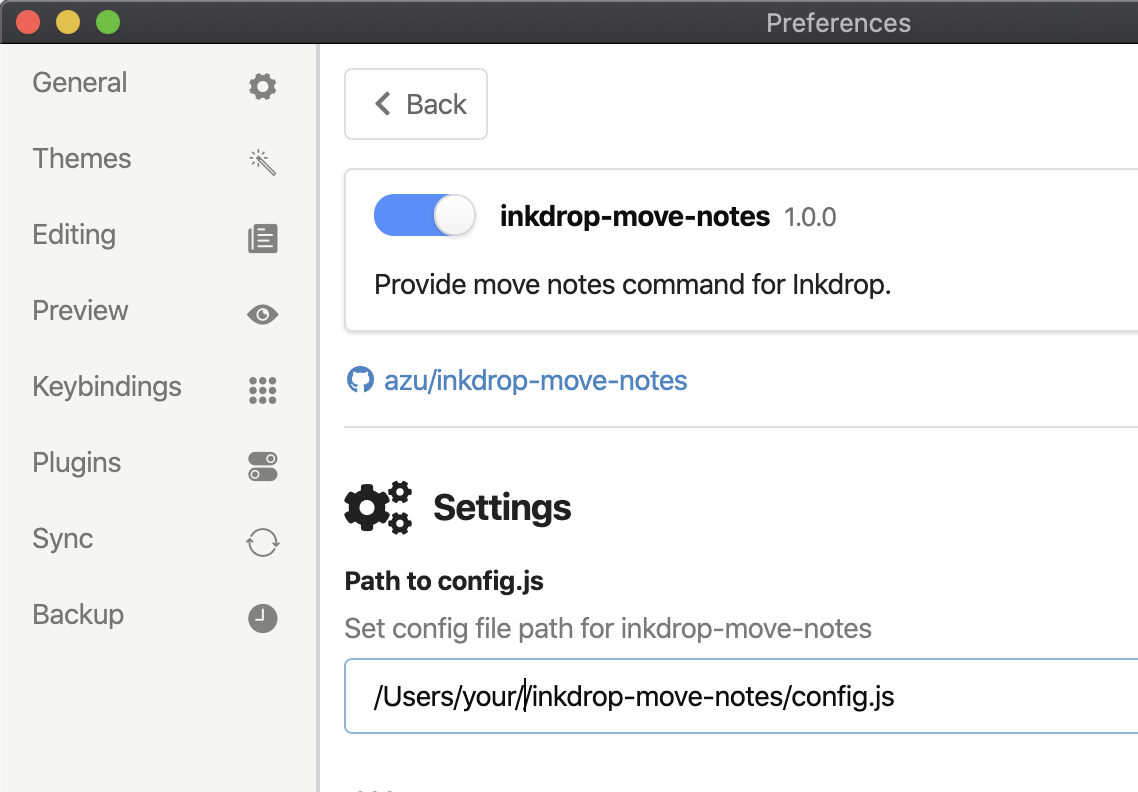Viewport: 1138px width, 792px height.
Task: Click the Themes magic wand icon
Action: pos(262,162)
